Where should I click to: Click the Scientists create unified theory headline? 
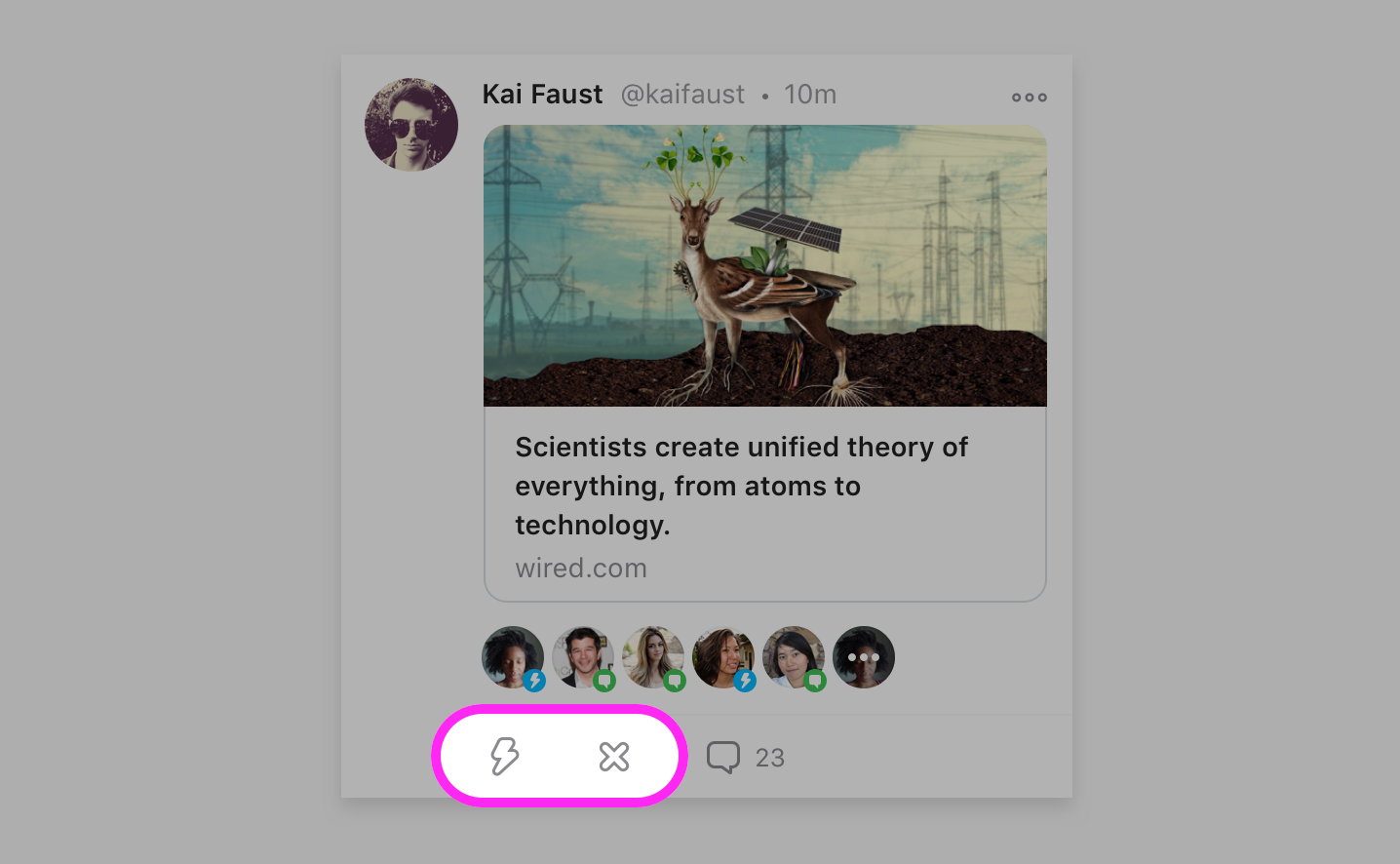point(741,486)
